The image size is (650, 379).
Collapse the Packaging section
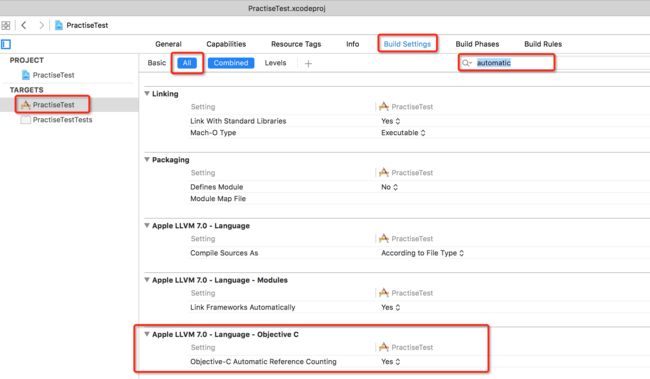pos(147,160)
